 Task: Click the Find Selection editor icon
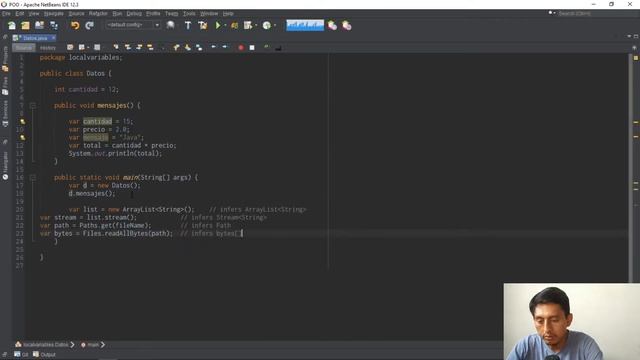pyautogui.click(x=116, y=47)
